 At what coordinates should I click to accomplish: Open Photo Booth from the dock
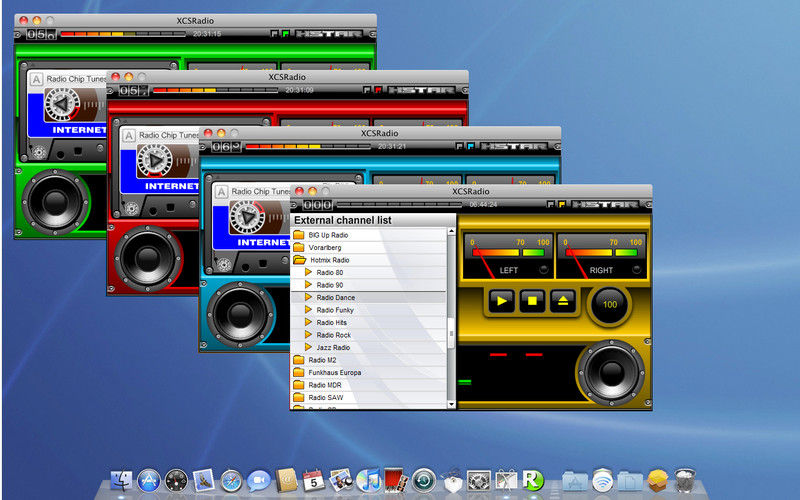(396, 480)
